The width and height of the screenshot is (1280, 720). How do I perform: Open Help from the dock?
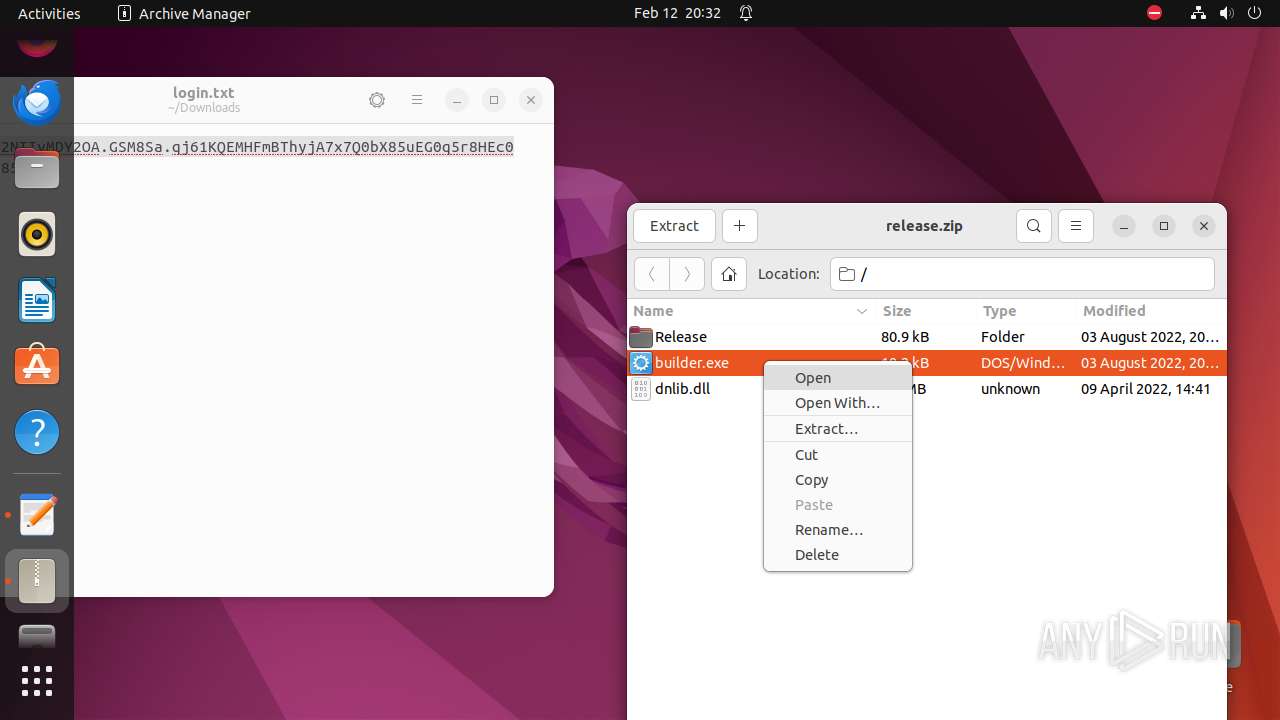click(x=37, y=432)
